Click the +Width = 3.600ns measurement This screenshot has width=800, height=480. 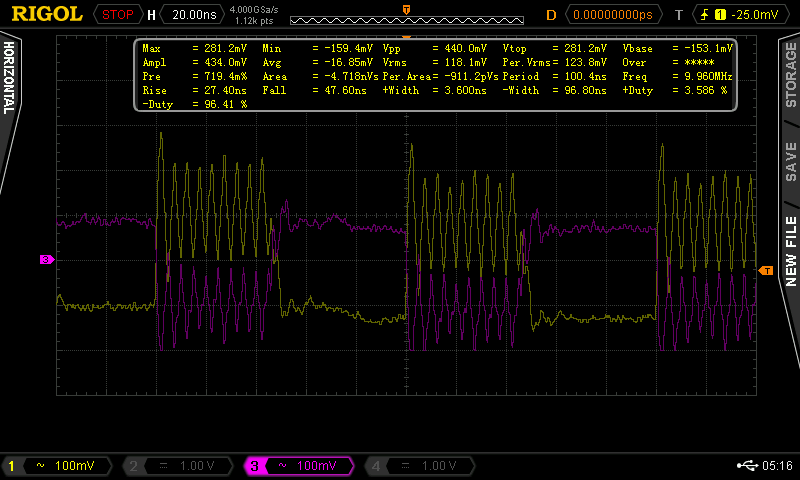pyautogui.click(x=435, y=90)
